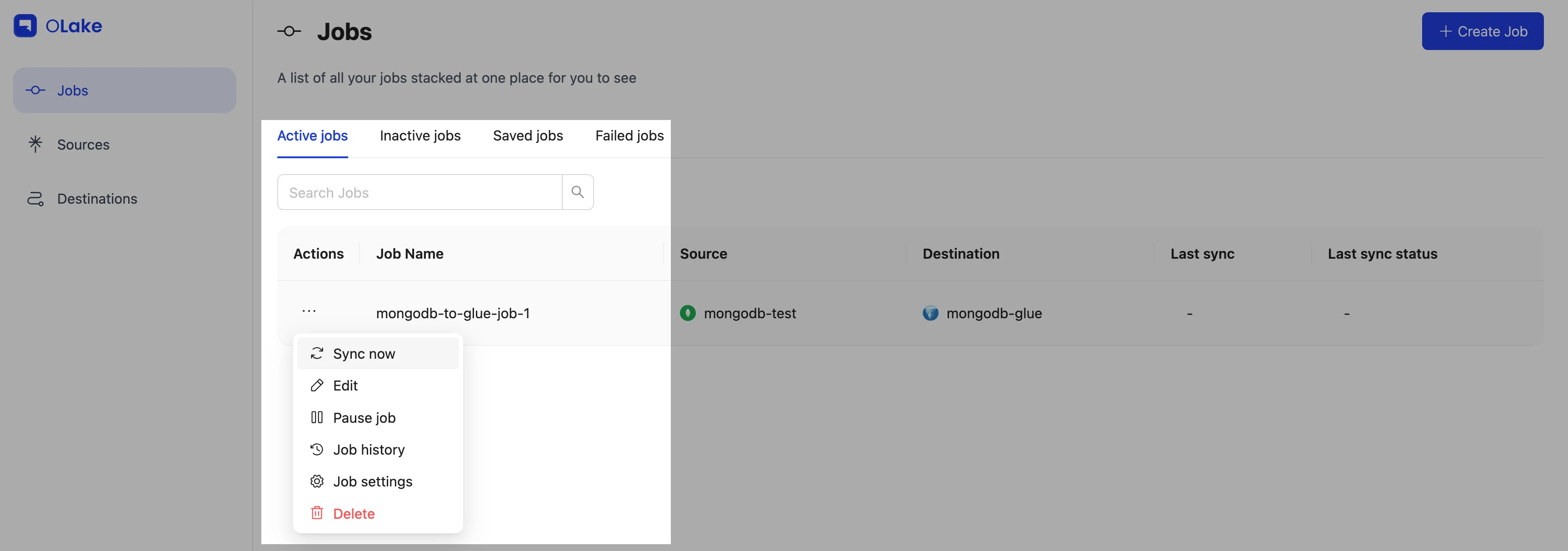1568x551 pixels.
Task: Switch to the Saved jobs tab
Action: click(x=528, y=136)
